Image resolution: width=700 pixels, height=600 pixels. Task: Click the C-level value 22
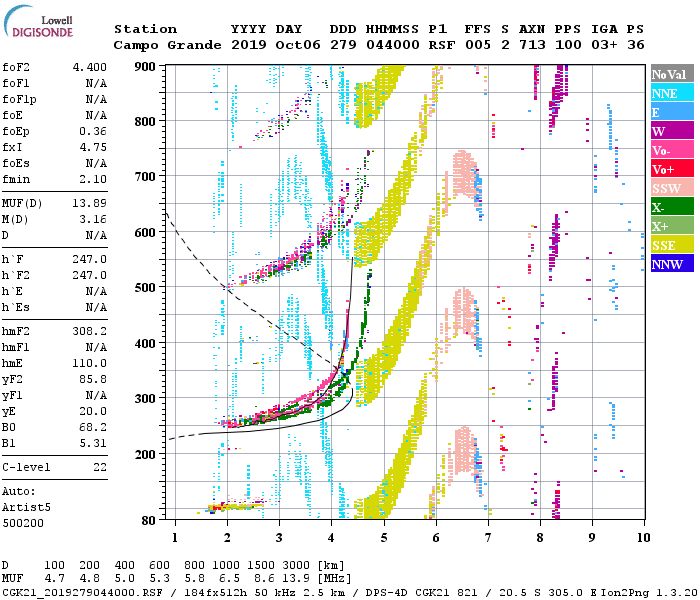point(100,467)
